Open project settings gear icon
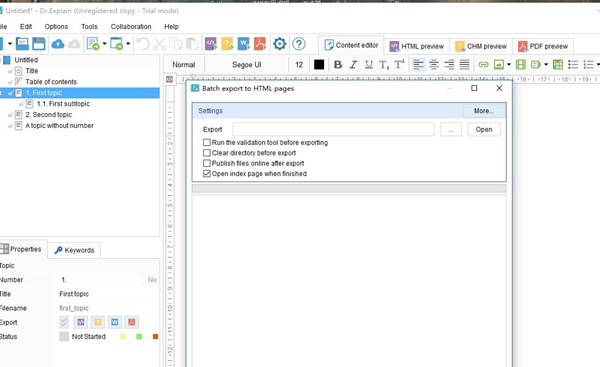 coord(280,44)
